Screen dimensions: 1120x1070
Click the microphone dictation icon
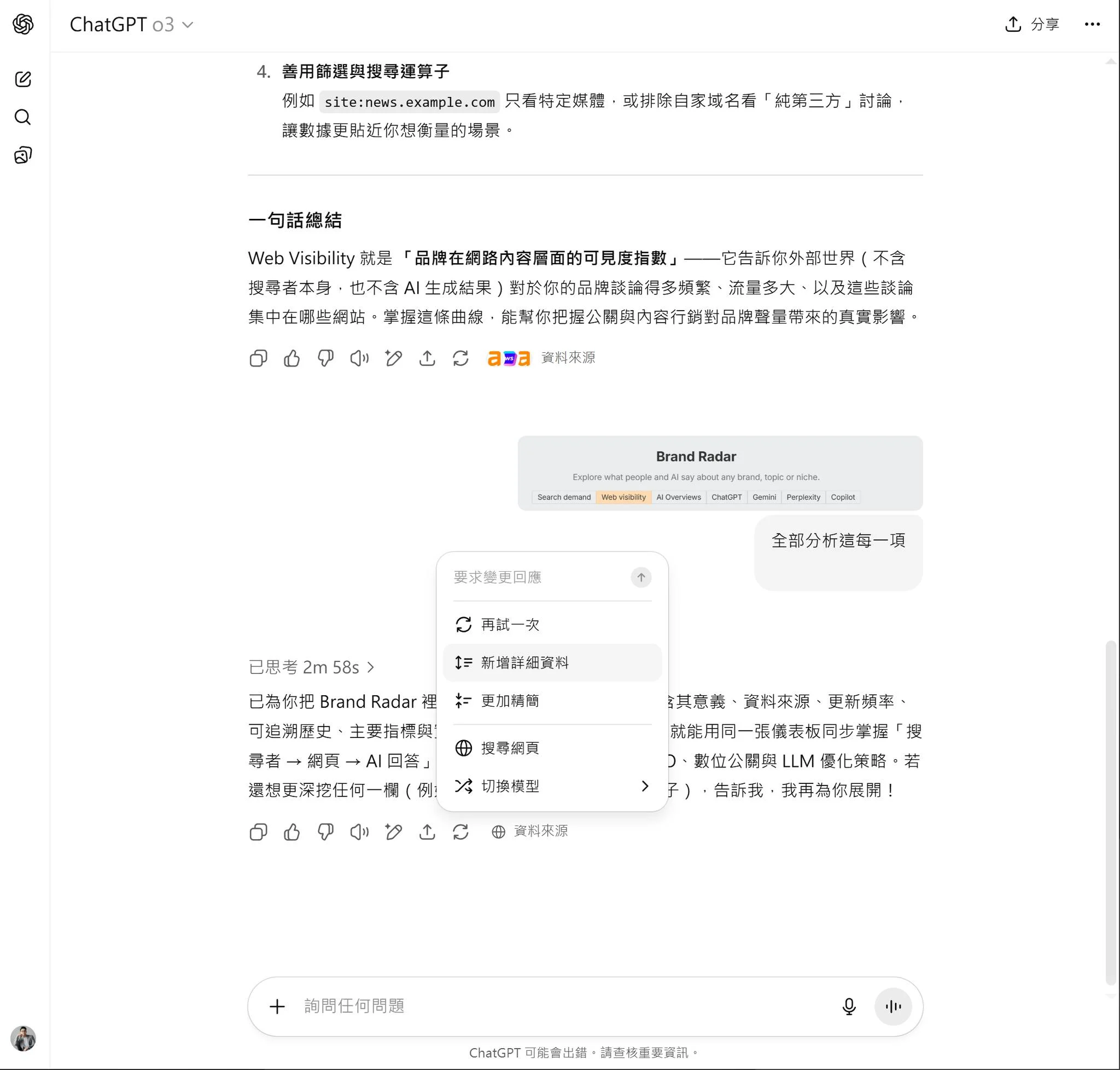849,1006
